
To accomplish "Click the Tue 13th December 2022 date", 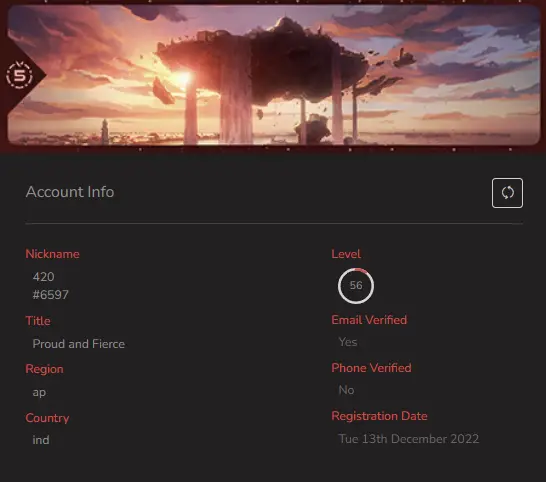I will [409, 439].
